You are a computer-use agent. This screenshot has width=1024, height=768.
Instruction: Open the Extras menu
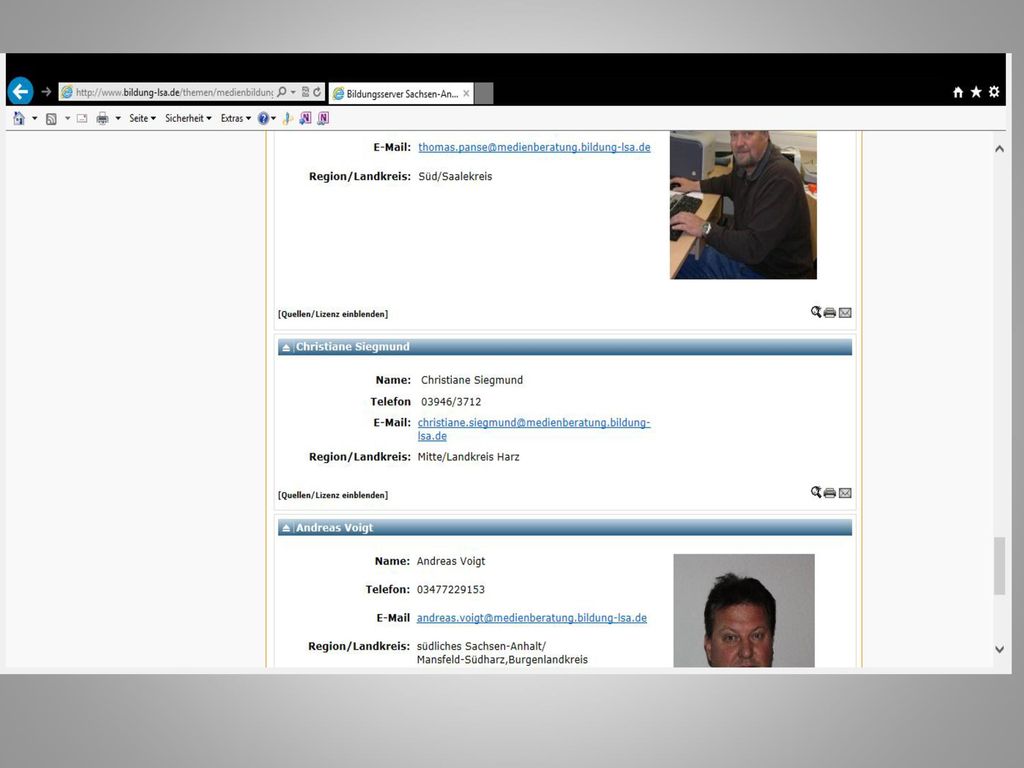coord(236,118)
